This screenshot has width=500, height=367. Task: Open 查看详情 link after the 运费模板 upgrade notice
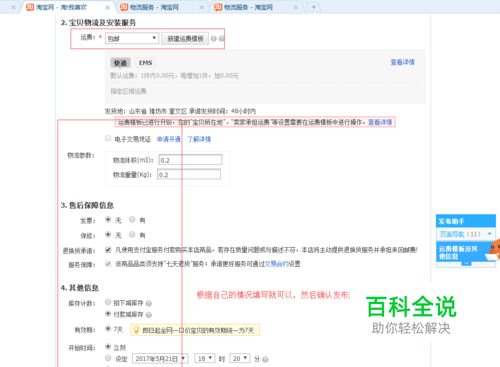(x=380, y=122)
